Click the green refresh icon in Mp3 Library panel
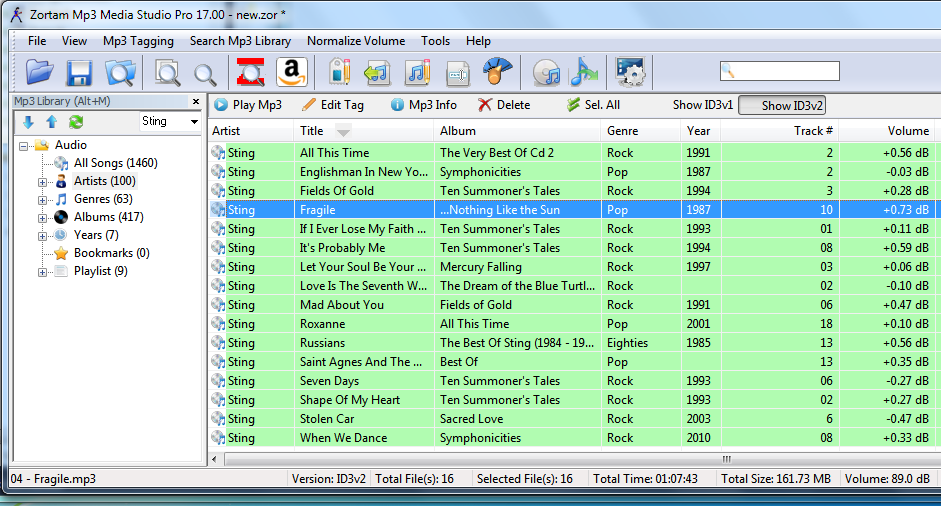This screenshot has height=506, width=941. 76,122
